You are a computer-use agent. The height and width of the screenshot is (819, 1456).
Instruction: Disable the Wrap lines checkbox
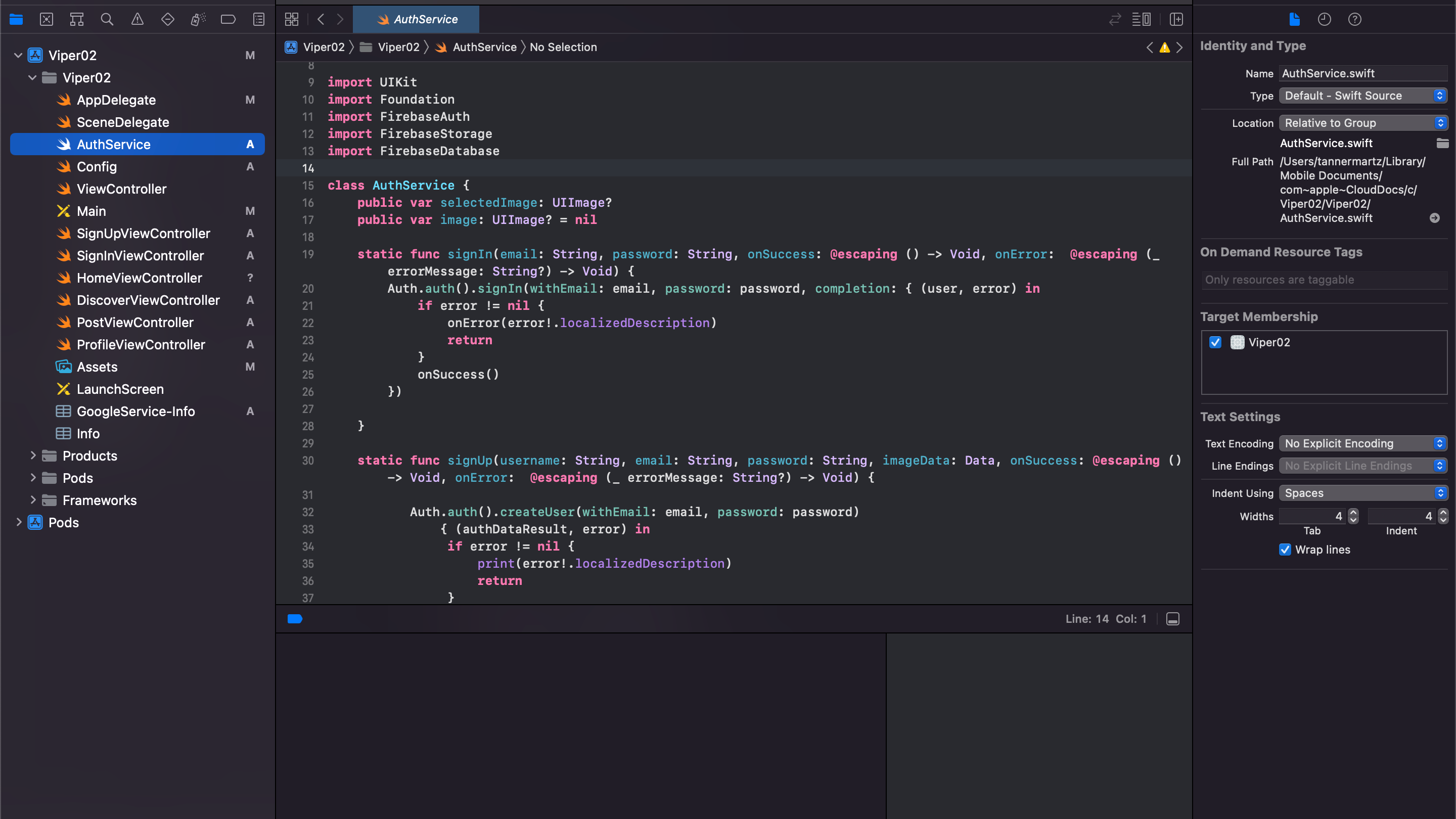pos(1285,550)
